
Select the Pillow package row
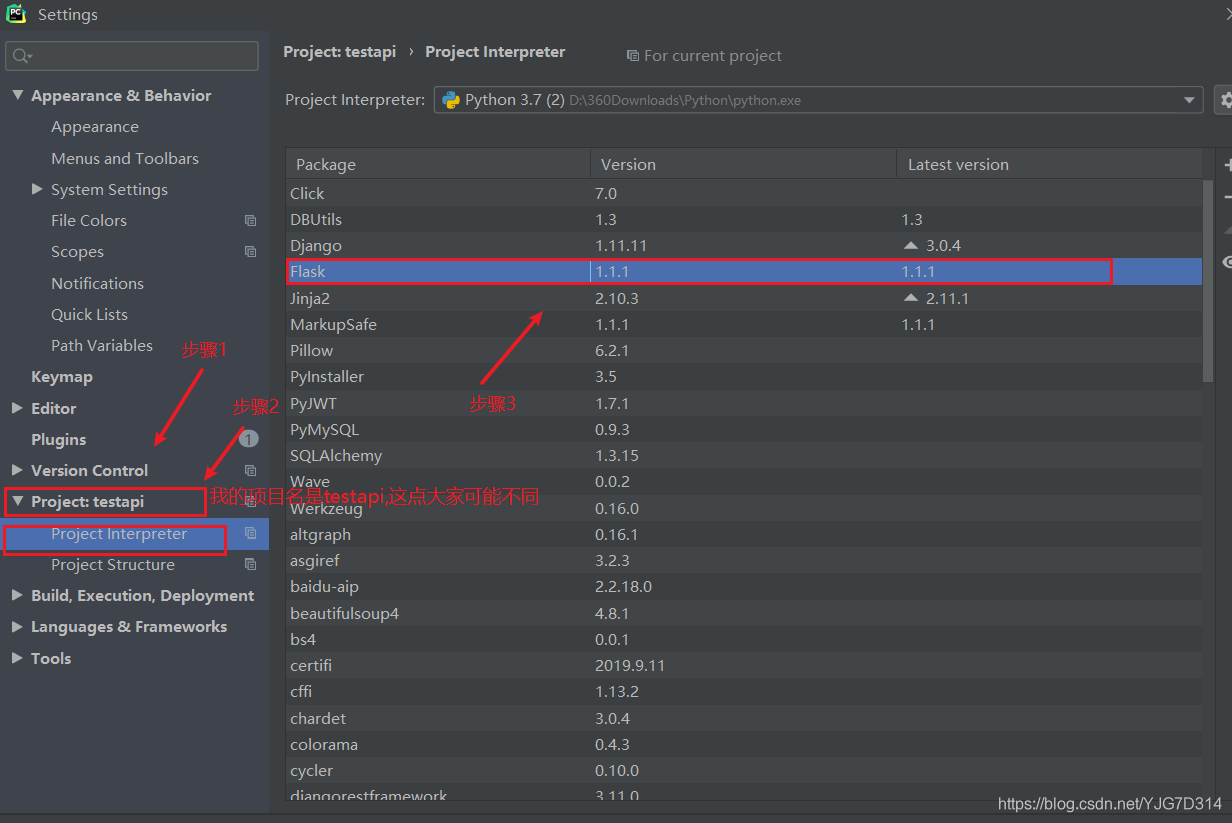click(744, 350)
